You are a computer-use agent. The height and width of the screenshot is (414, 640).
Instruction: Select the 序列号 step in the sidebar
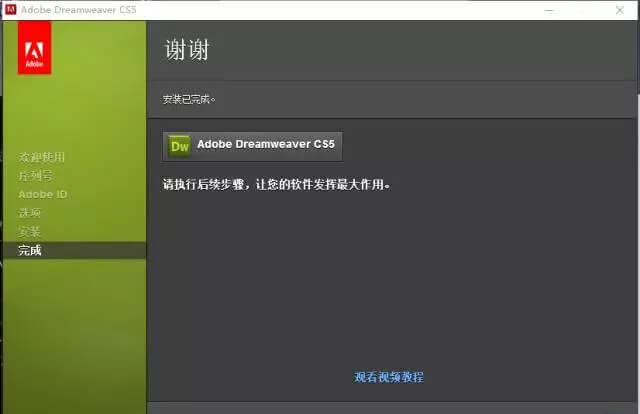click(x=36, y=176)
